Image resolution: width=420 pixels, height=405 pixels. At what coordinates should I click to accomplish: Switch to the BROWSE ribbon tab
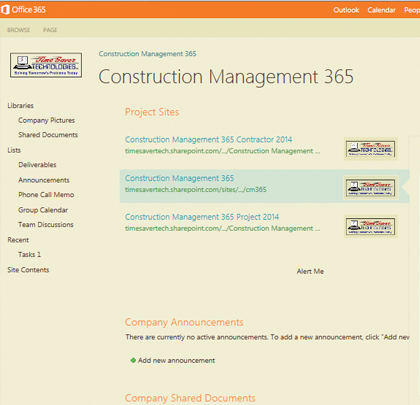point(19,30)
